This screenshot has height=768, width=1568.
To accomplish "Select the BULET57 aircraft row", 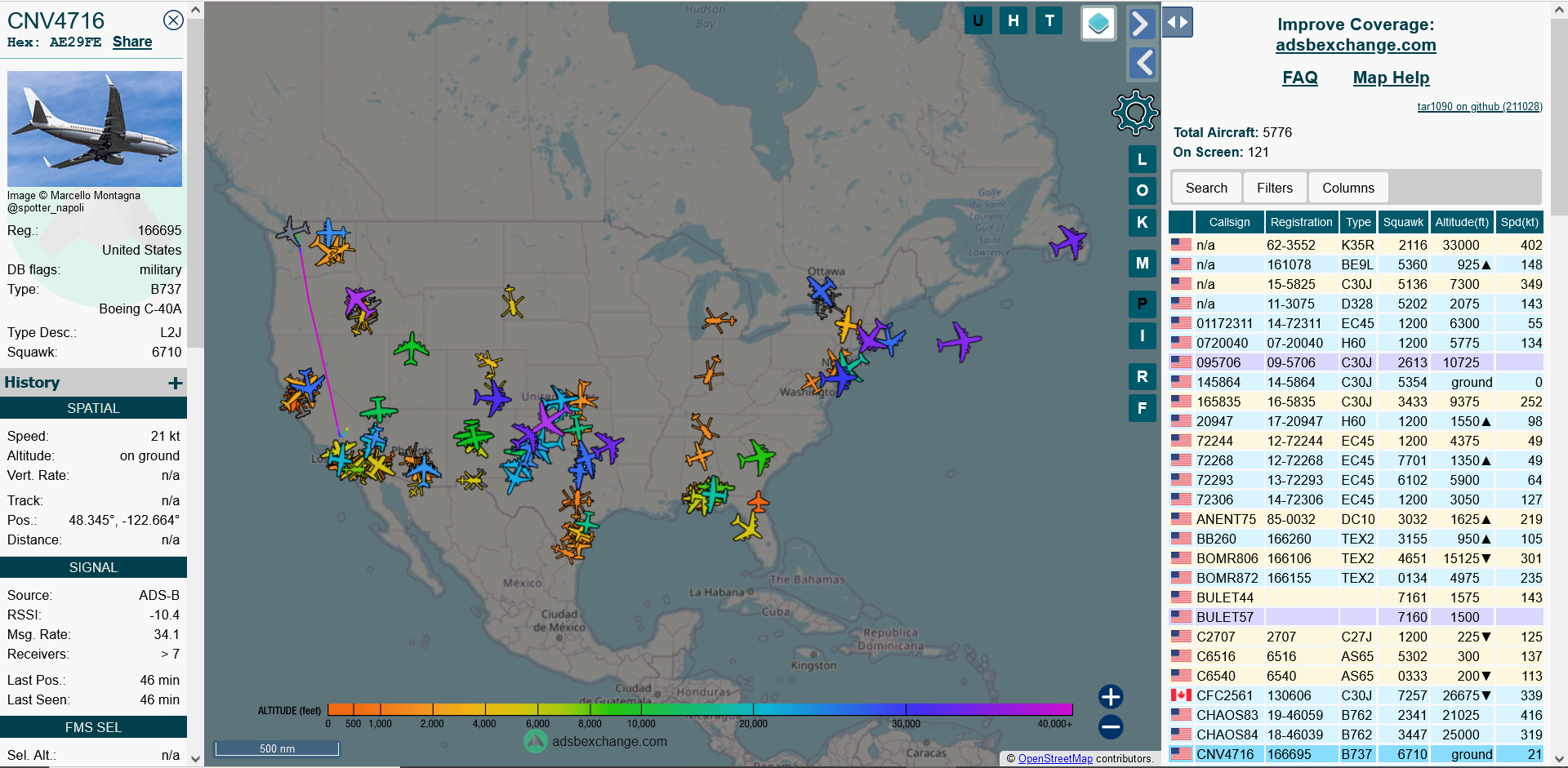I will point(1356,617).
